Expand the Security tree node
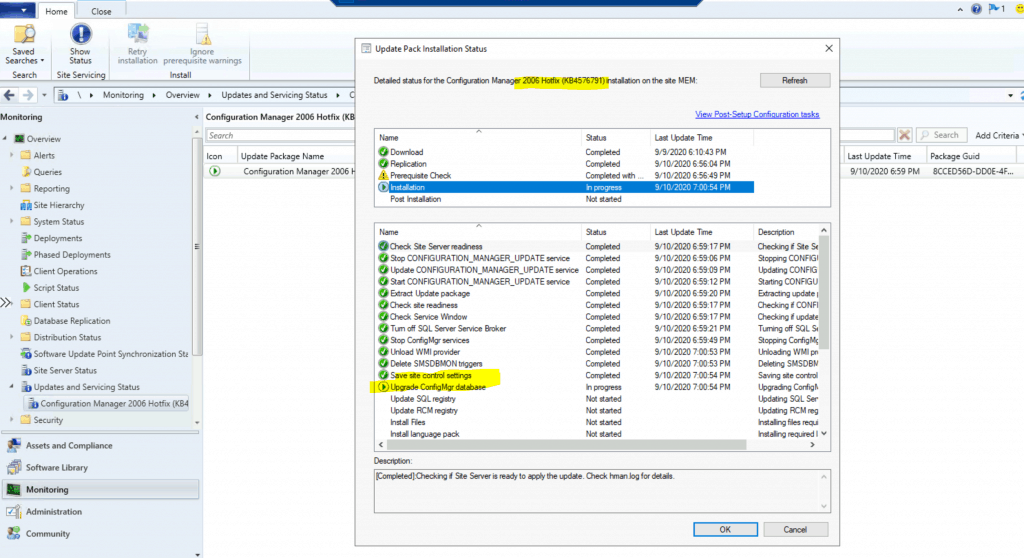The width and height of the screenshot is (1024, 558). click(11, 420)
